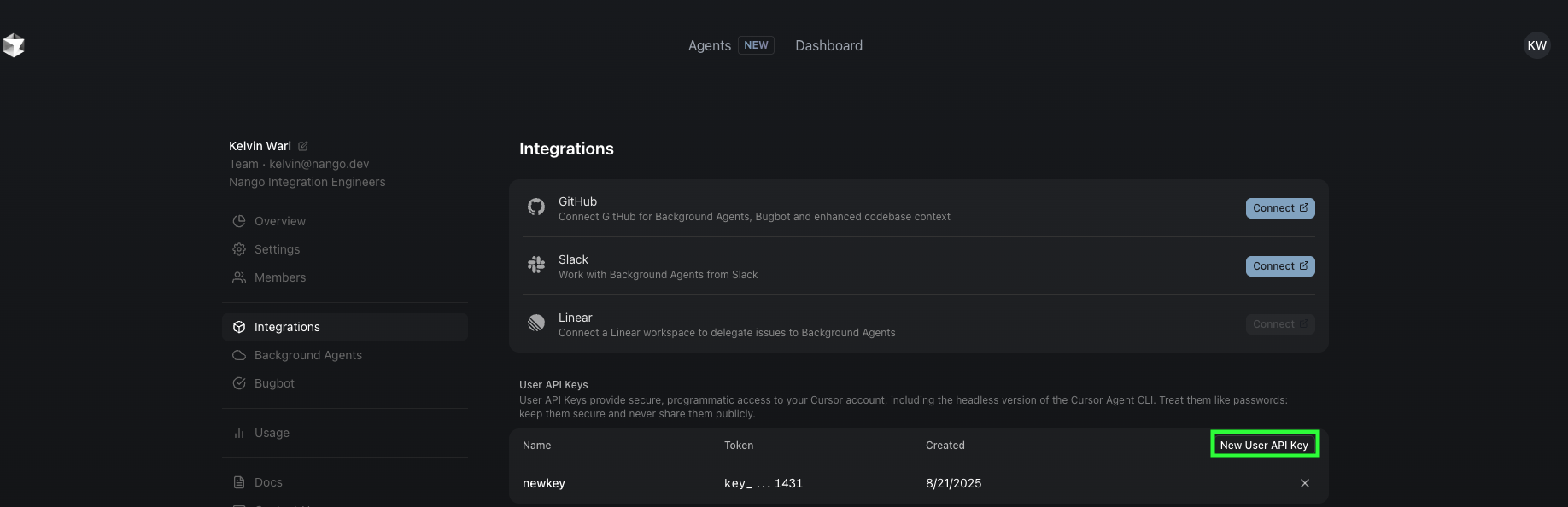Click the GitHub octocat icon

click(536, 207)
